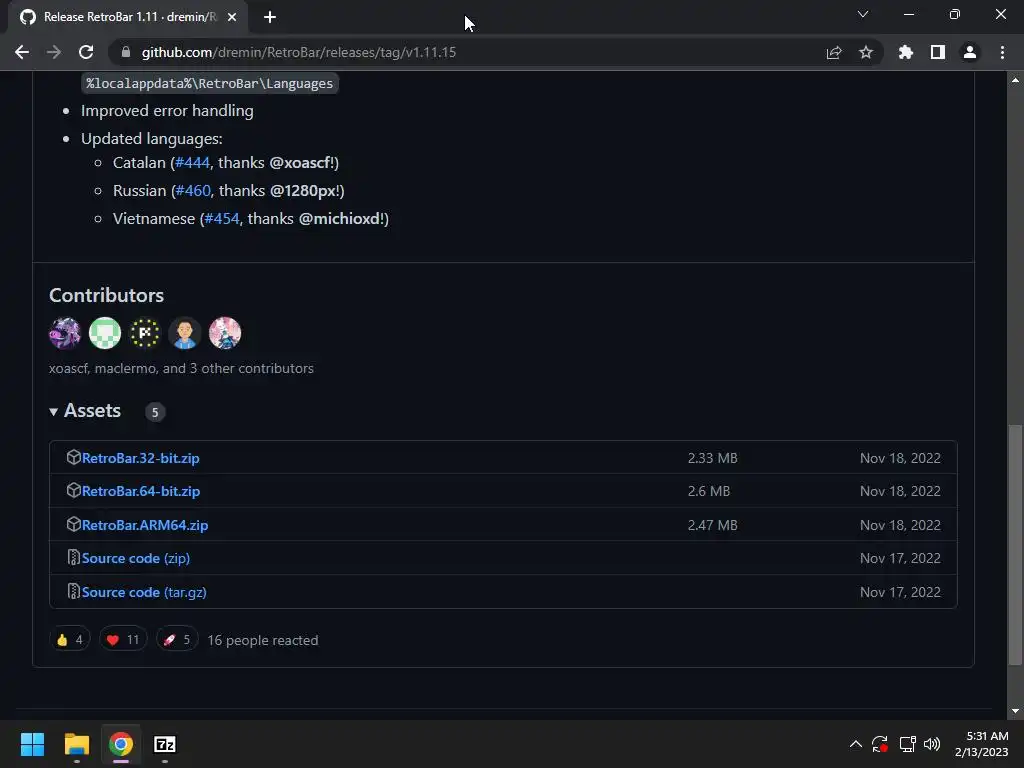Download RetroBar.32-bit.zip
This screenshot has width=1024, height=768.
[x=140, y=458]
